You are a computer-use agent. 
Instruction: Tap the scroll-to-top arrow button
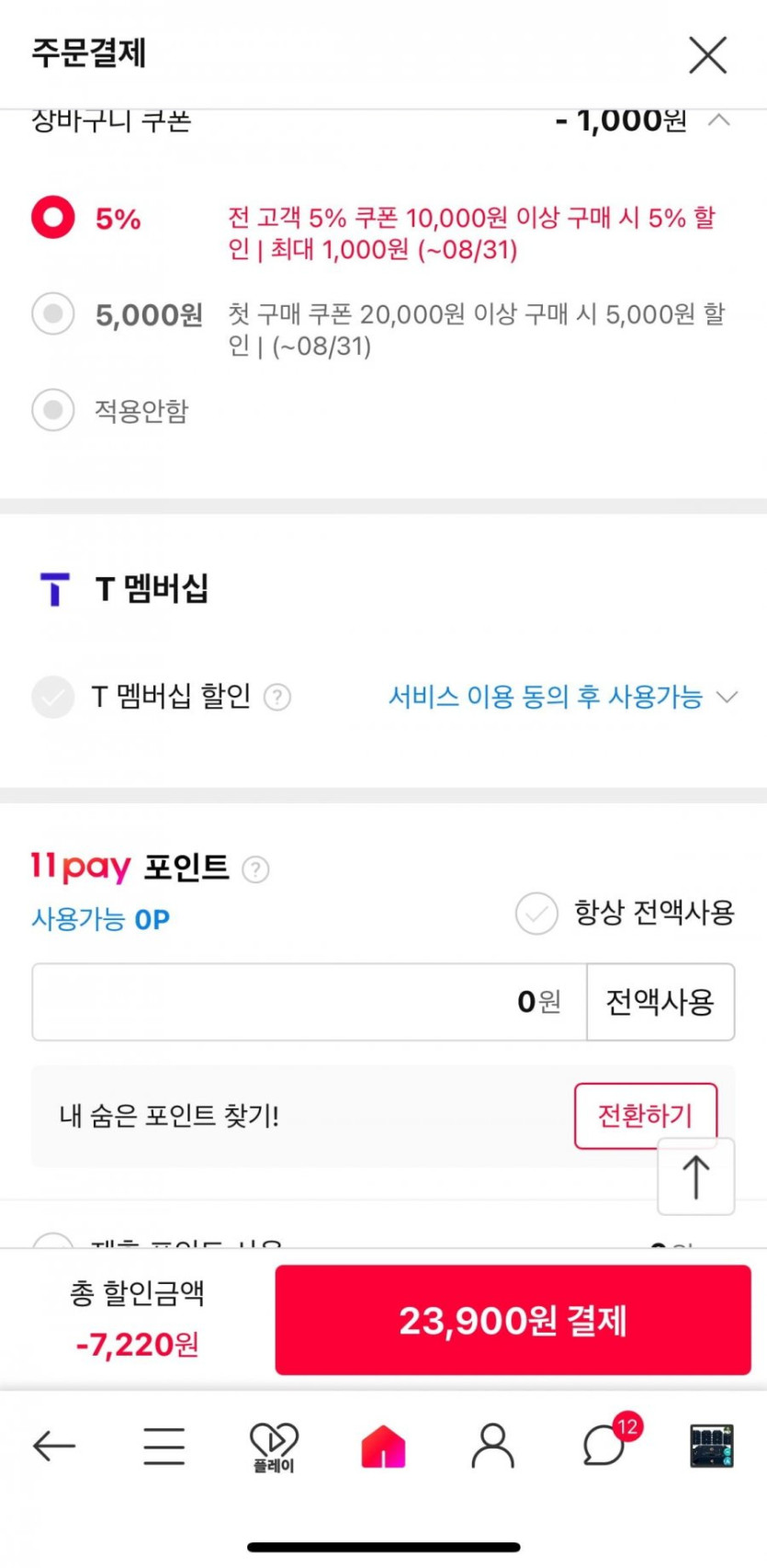click(695, 1176)
